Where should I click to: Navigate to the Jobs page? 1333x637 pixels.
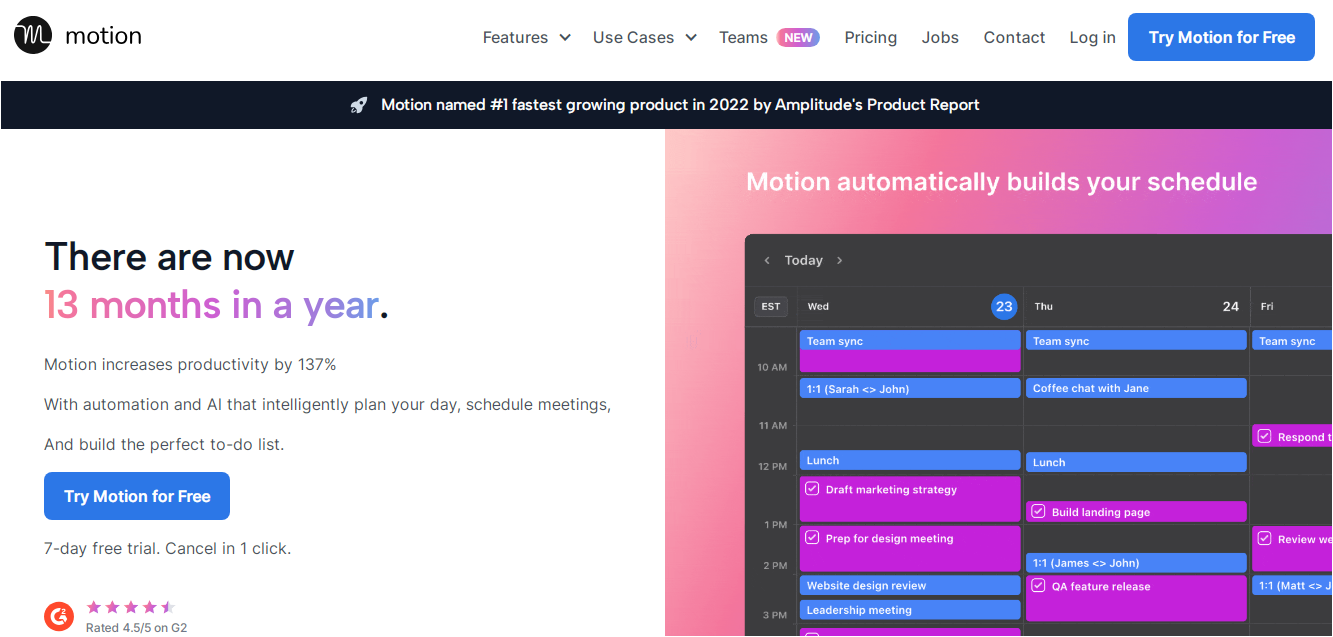940,37
